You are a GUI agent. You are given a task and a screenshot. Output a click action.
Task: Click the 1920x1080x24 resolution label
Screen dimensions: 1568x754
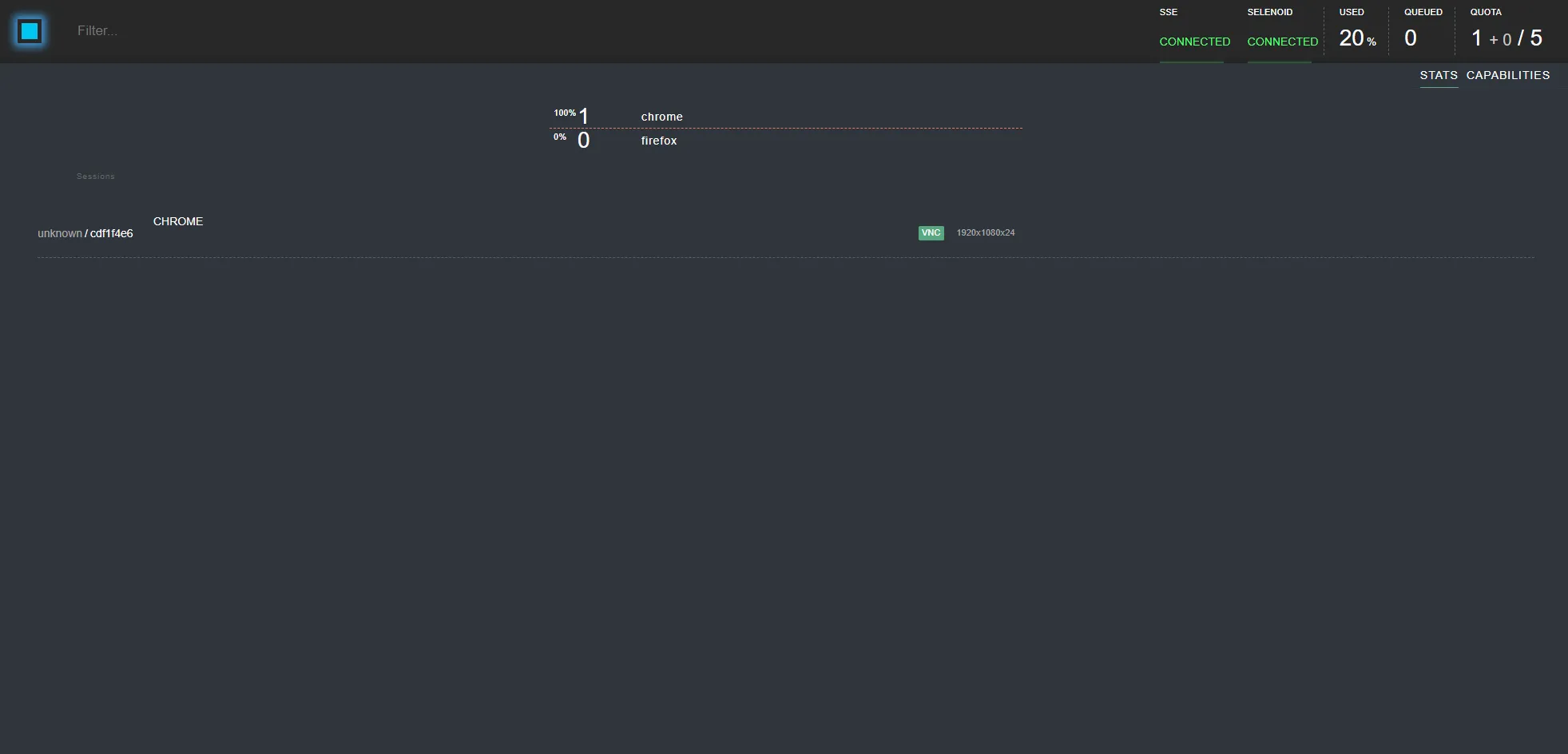985,232
